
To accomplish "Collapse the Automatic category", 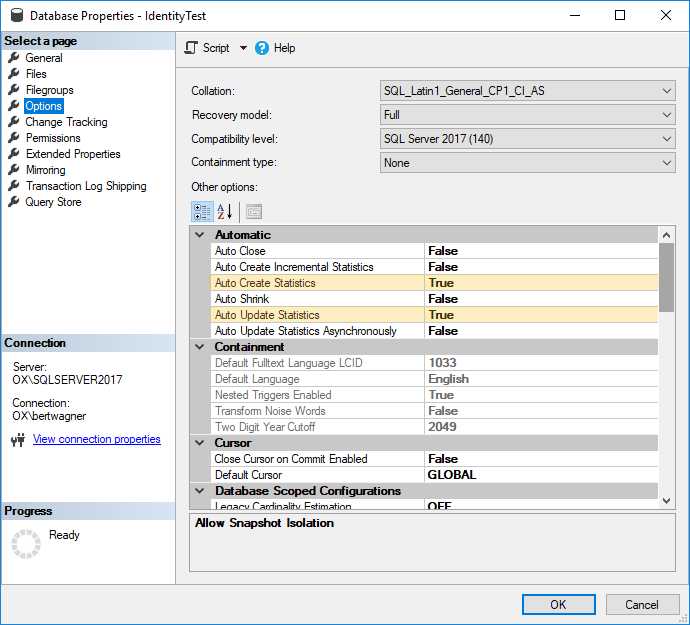I will (x=200, y=235).
